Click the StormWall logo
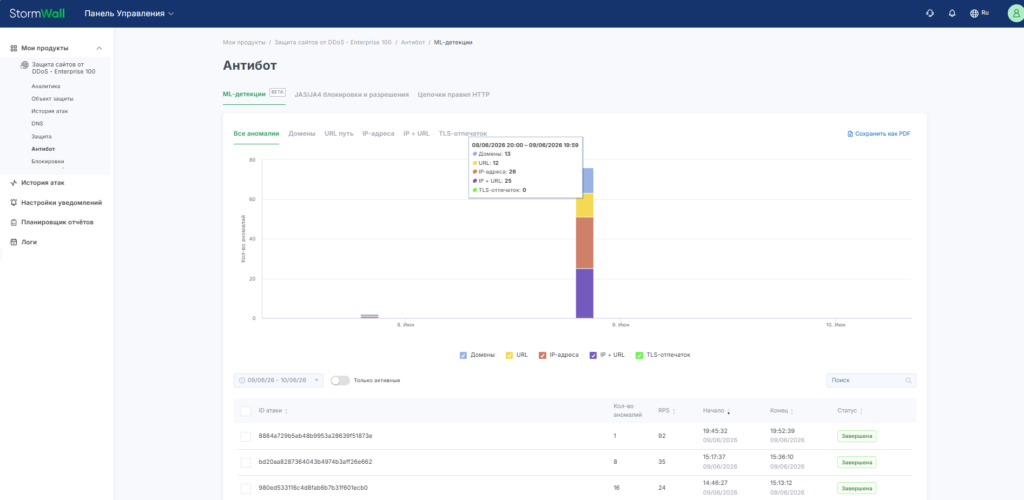The height and width of the screenshot is (500, 1024). 37,13
